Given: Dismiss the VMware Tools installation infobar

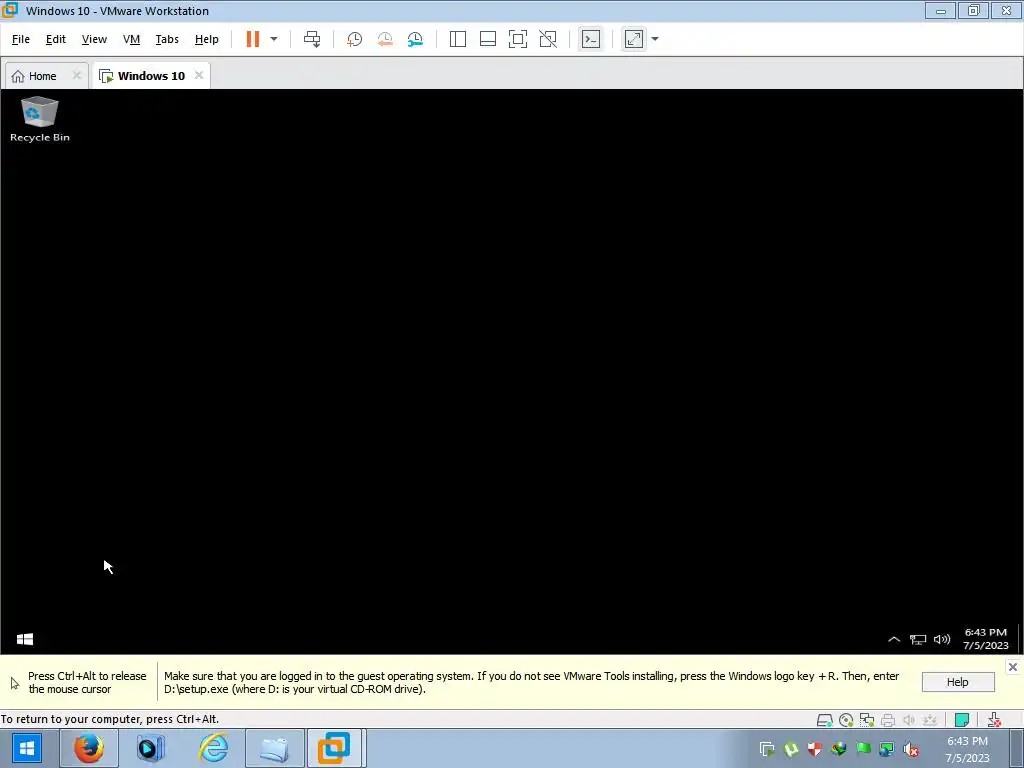Looking at the screenshot, I should point(1012,667).
